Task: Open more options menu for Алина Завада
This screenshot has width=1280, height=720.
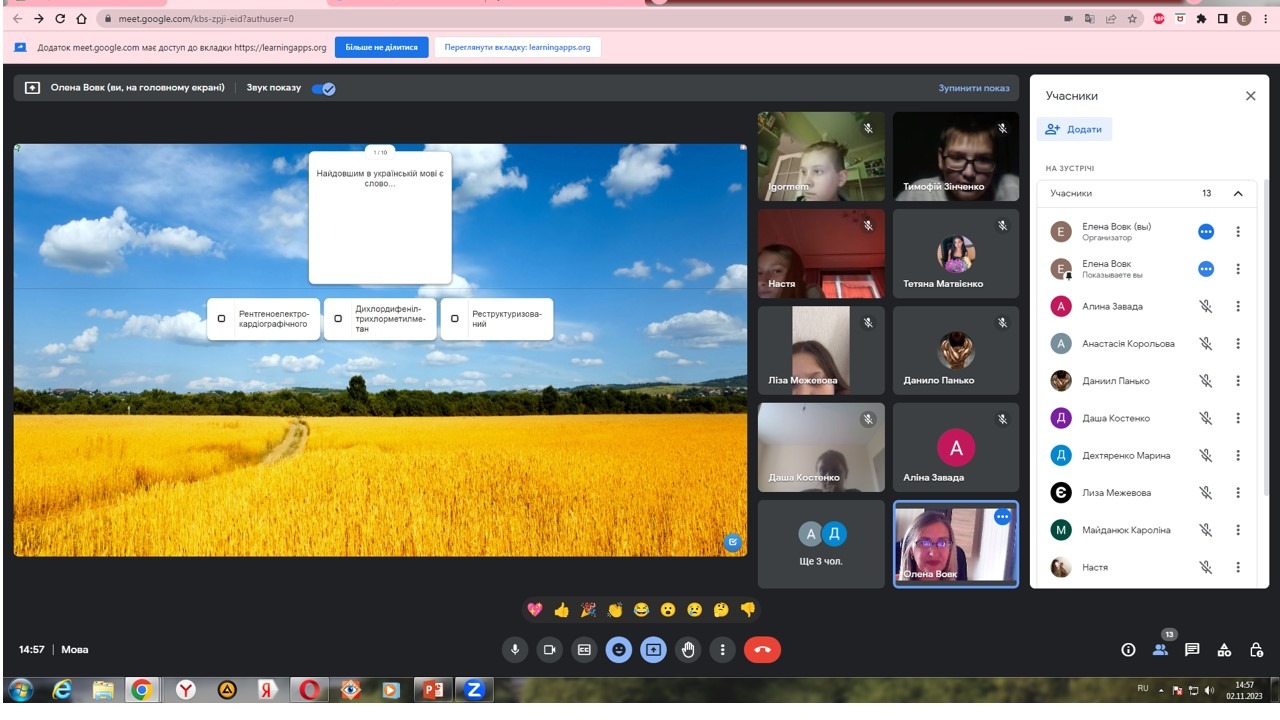Action: coord(1237,307)
